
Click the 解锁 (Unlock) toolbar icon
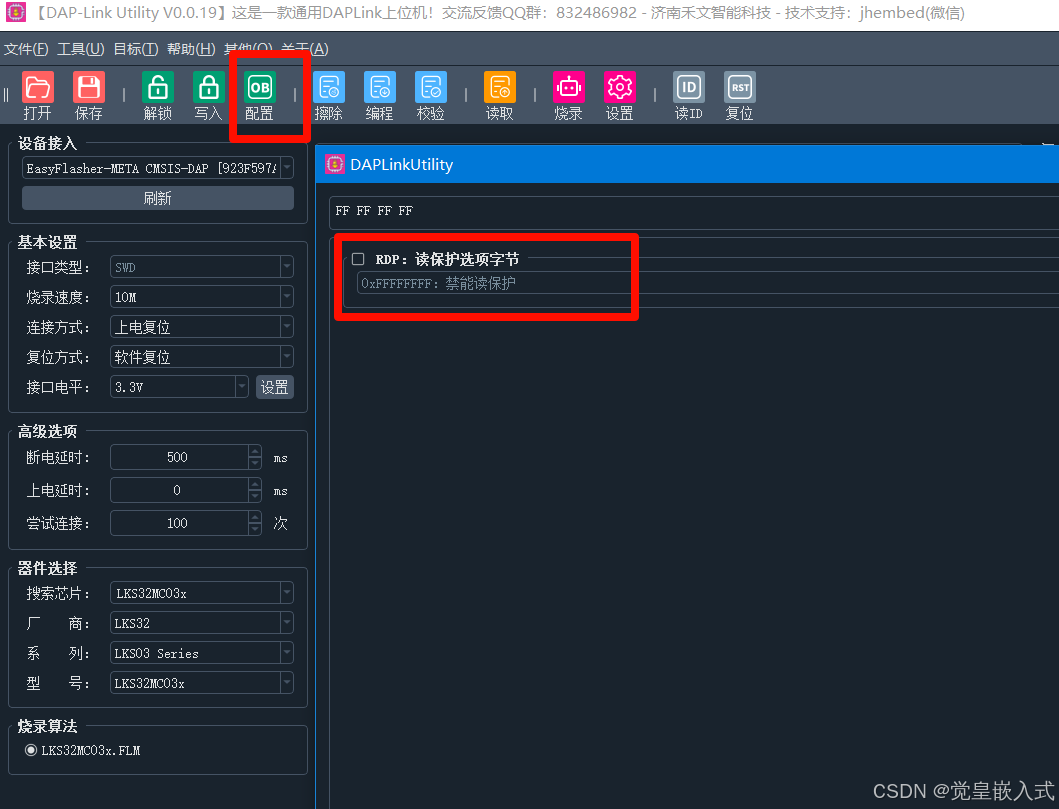[x=158, y=88]
